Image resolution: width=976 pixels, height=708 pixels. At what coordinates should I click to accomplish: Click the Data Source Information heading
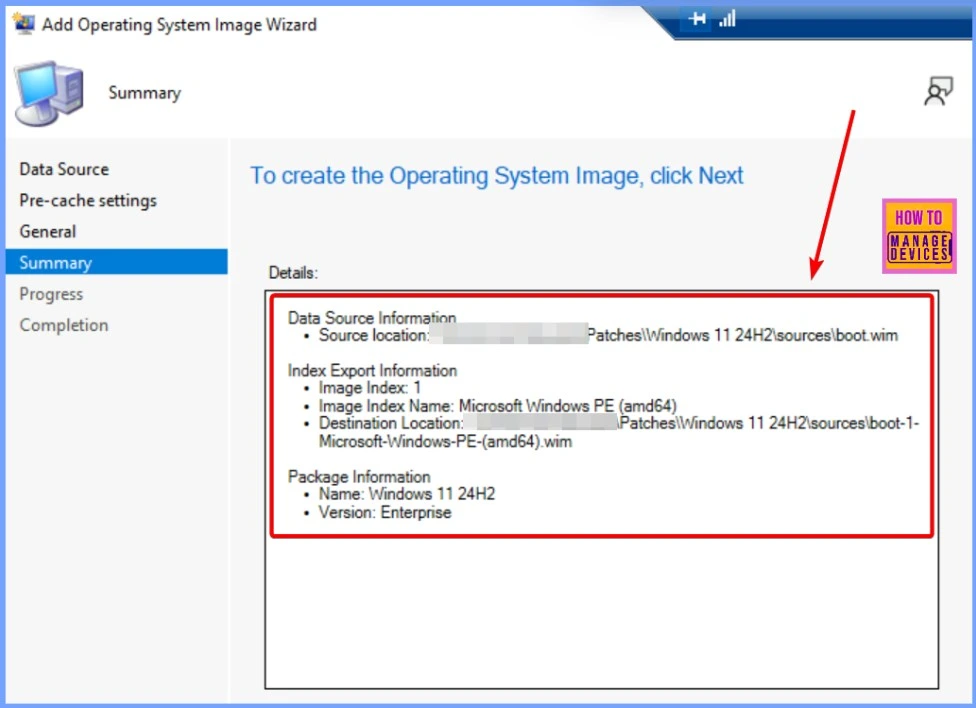tap(372, 318)
